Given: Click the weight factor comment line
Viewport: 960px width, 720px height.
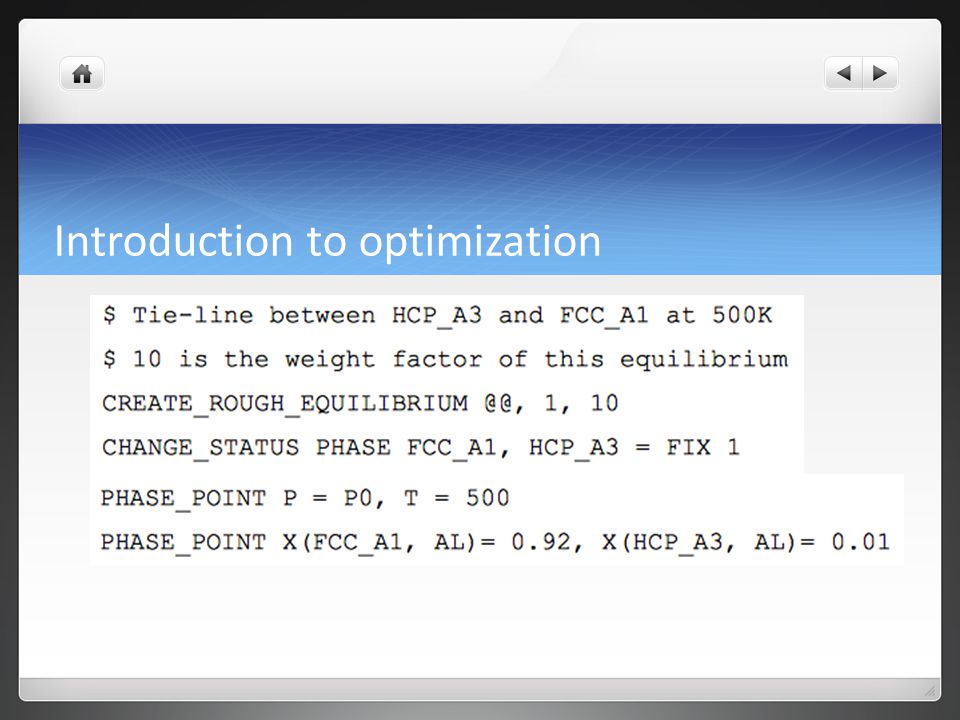Looking at the screenshot, I should pos(445,359).
